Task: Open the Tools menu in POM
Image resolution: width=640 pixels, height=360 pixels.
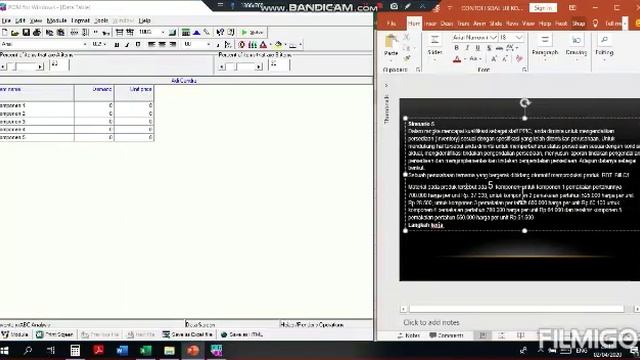Action: [x=101, y=20]
